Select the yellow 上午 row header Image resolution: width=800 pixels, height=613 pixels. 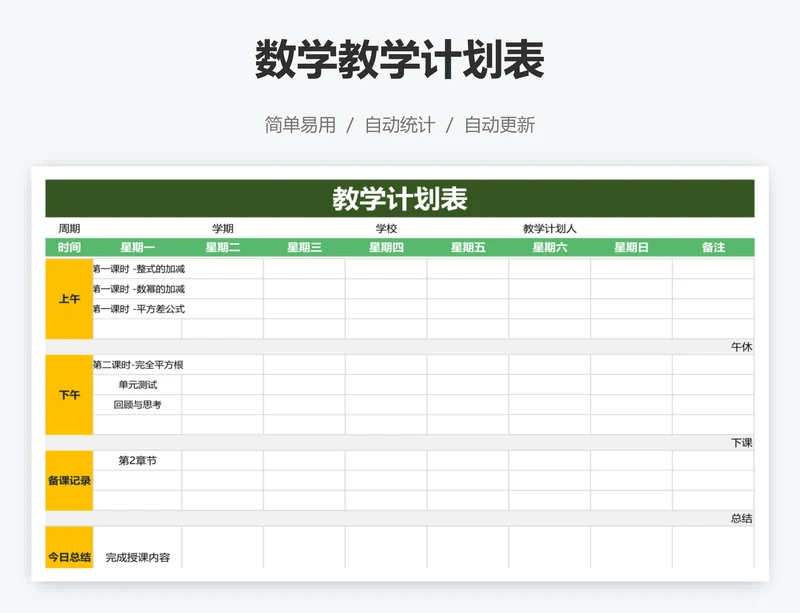tap(69, 299)
